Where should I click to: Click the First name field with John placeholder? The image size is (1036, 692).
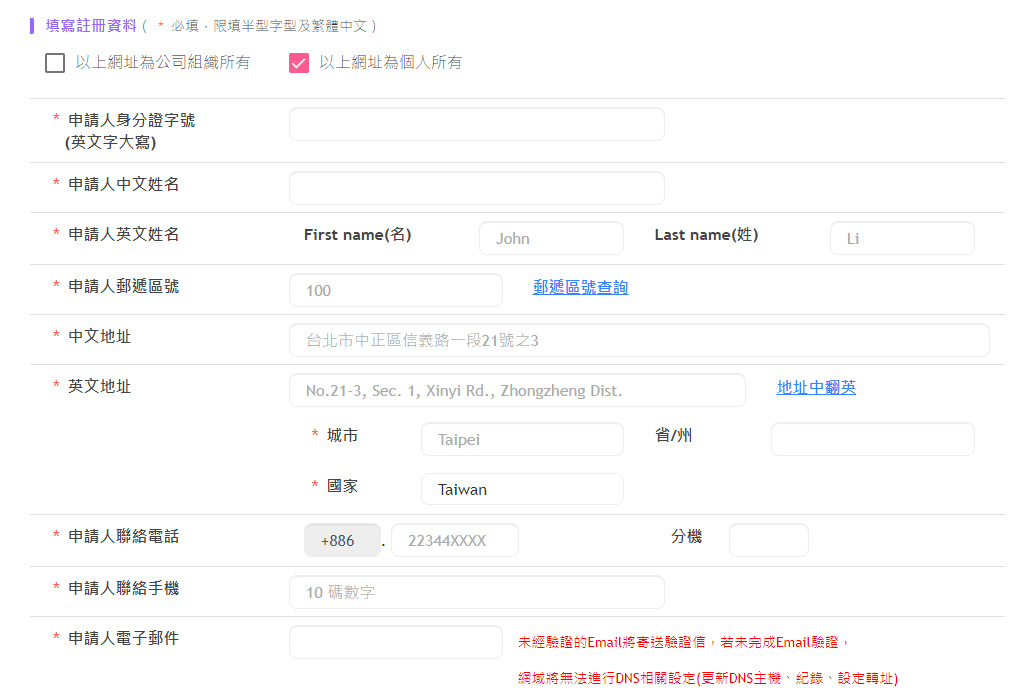click(x=551, y=239)
